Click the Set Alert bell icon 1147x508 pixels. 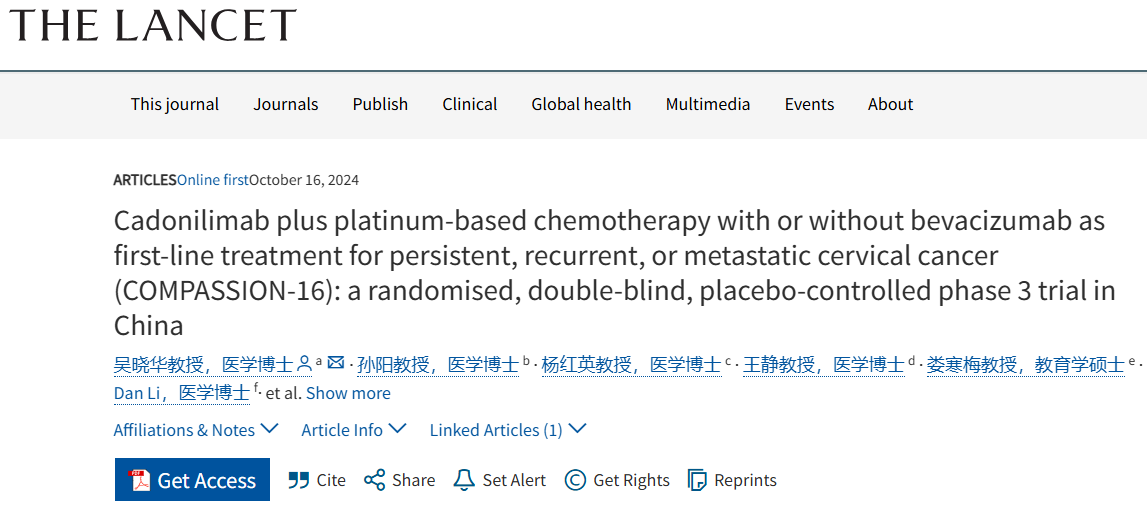tap(464, 480)
